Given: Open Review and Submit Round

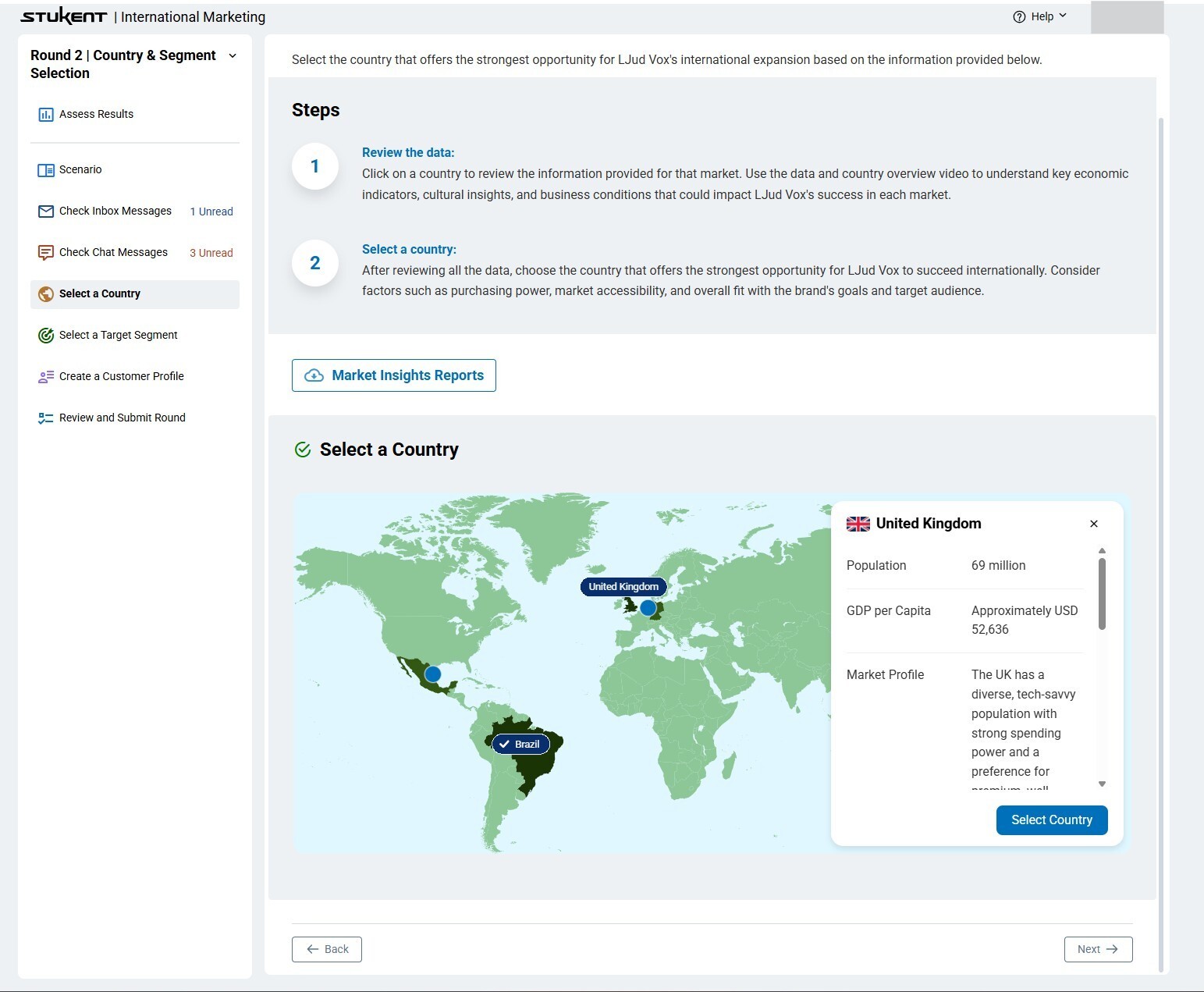Looking at the screenshot, I should [x=135, y=418].
